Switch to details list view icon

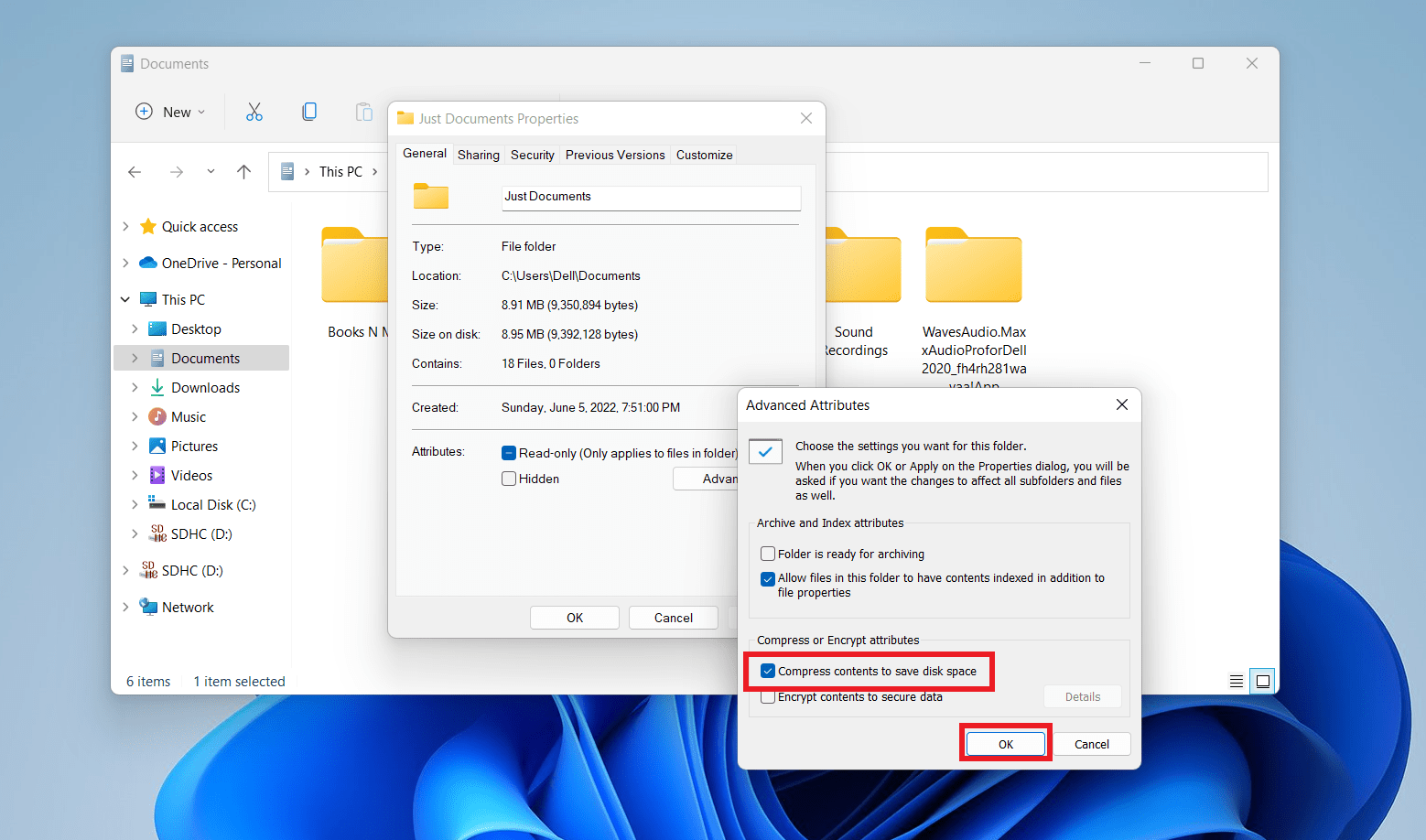coord(1237,681)
